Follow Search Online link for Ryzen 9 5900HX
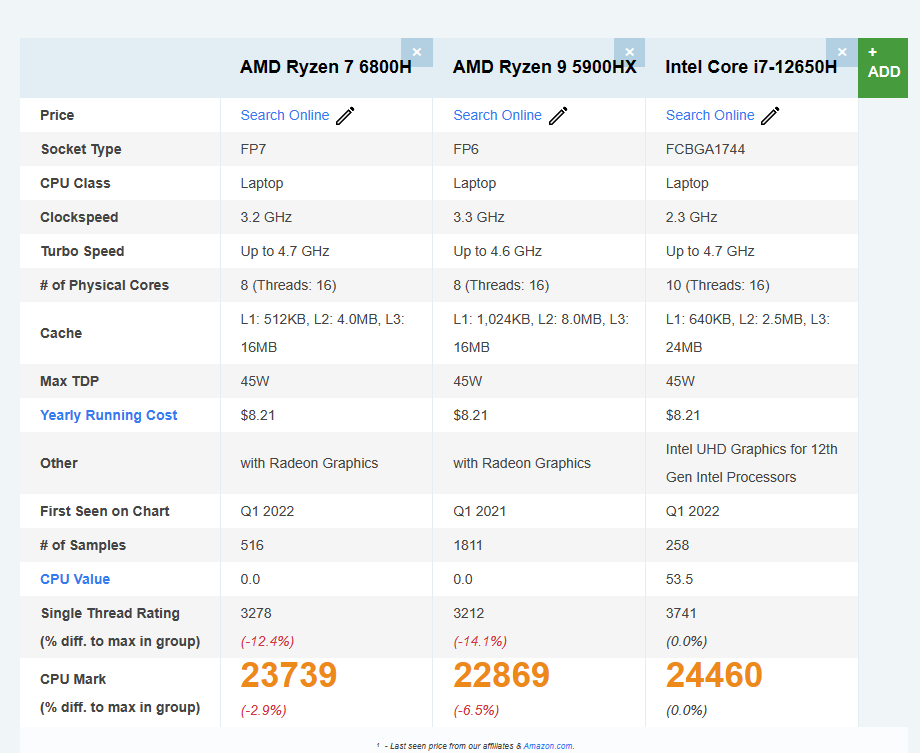The width and height of the screenshot is (920, 753). (497, 115)
